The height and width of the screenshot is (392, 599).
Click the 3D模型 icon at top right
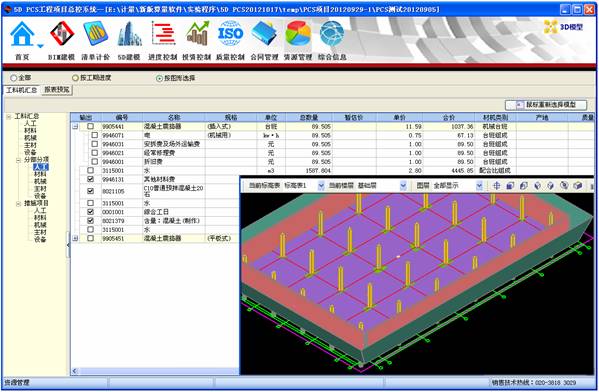click(x=563, y=27)
